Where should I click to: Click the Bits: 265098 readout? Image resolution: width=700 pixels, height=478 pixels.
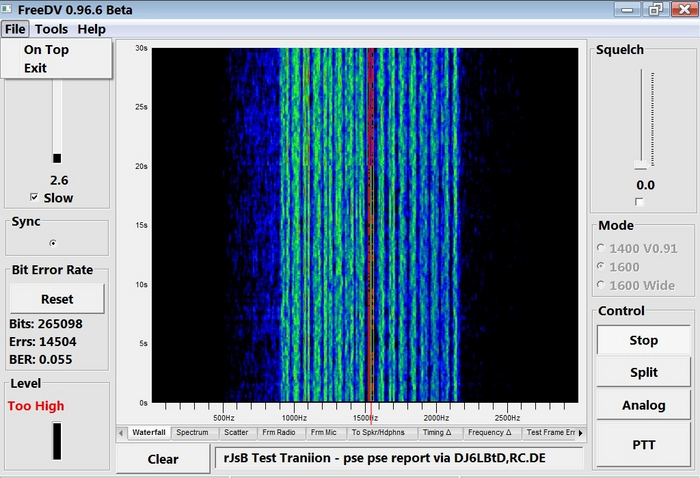[46, 324]
